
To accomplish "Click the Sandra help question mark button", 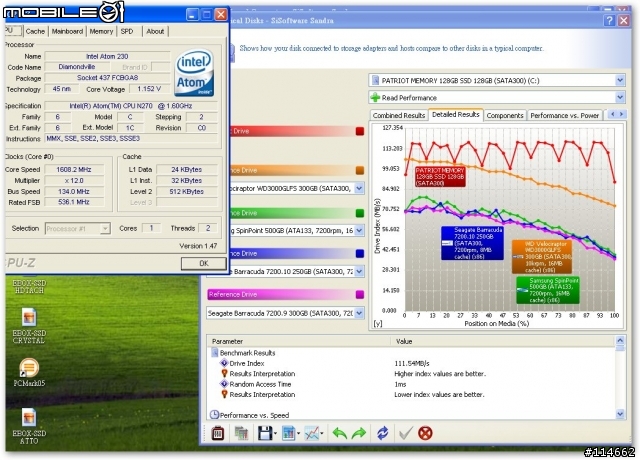I will tap(609, 20).
